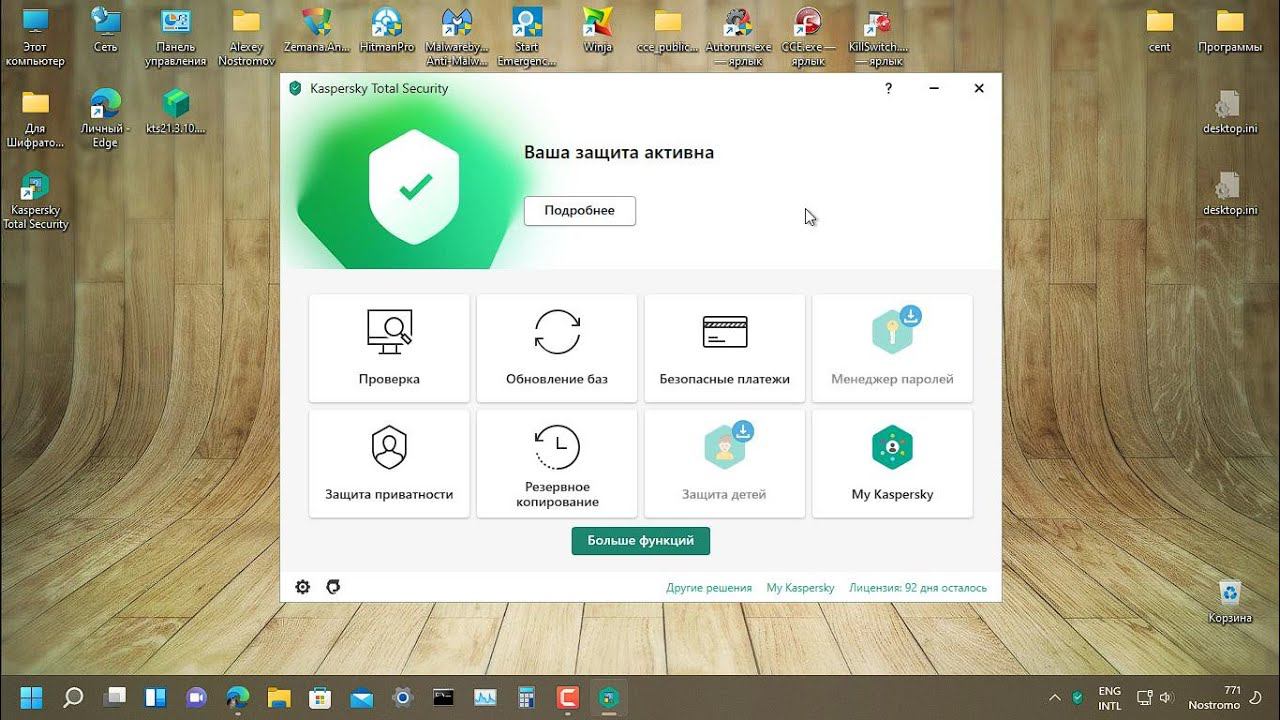Screen dimensions: 1280x720
Task: Select the Start Emergency shortcut
Action: tap(526, 38)
